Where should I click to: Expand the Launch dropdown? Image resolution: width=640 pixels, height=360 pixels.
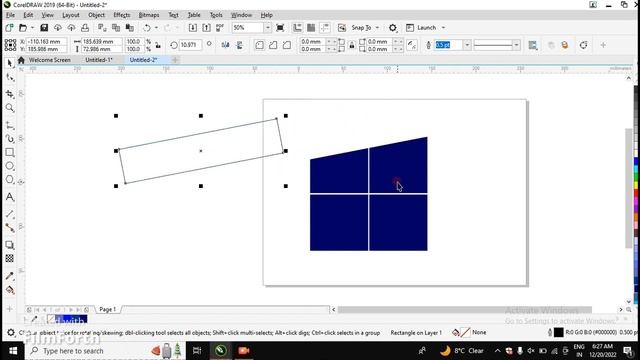pos(443,28)
